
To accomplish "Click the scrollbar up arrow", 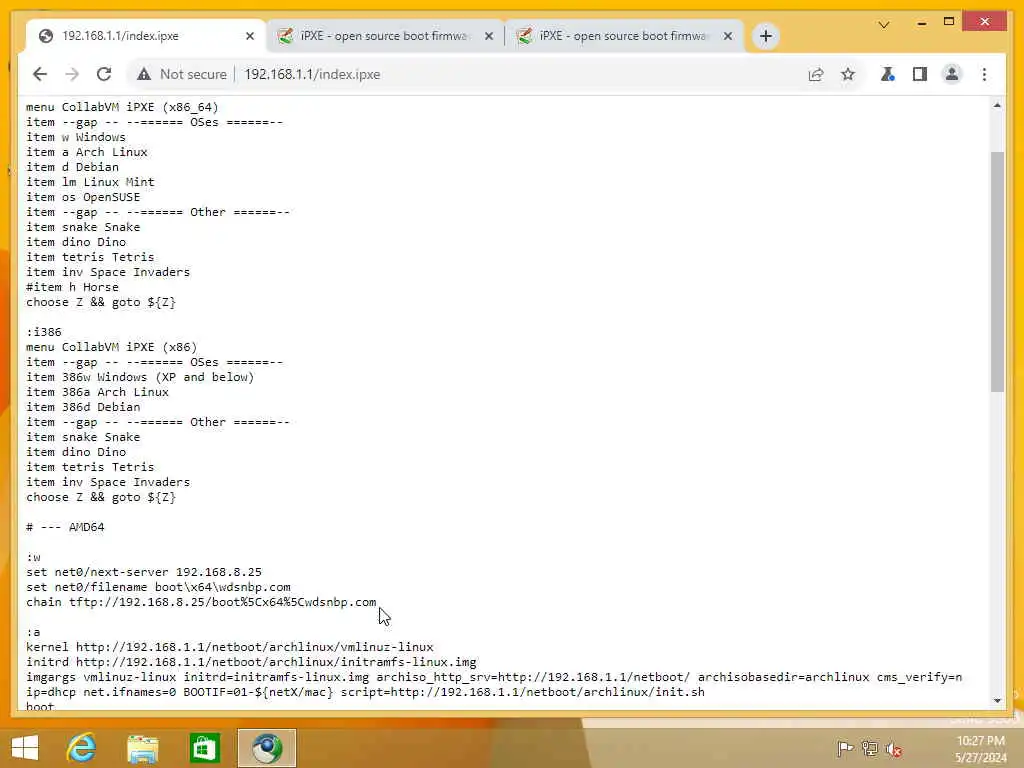I will point(997,105).
